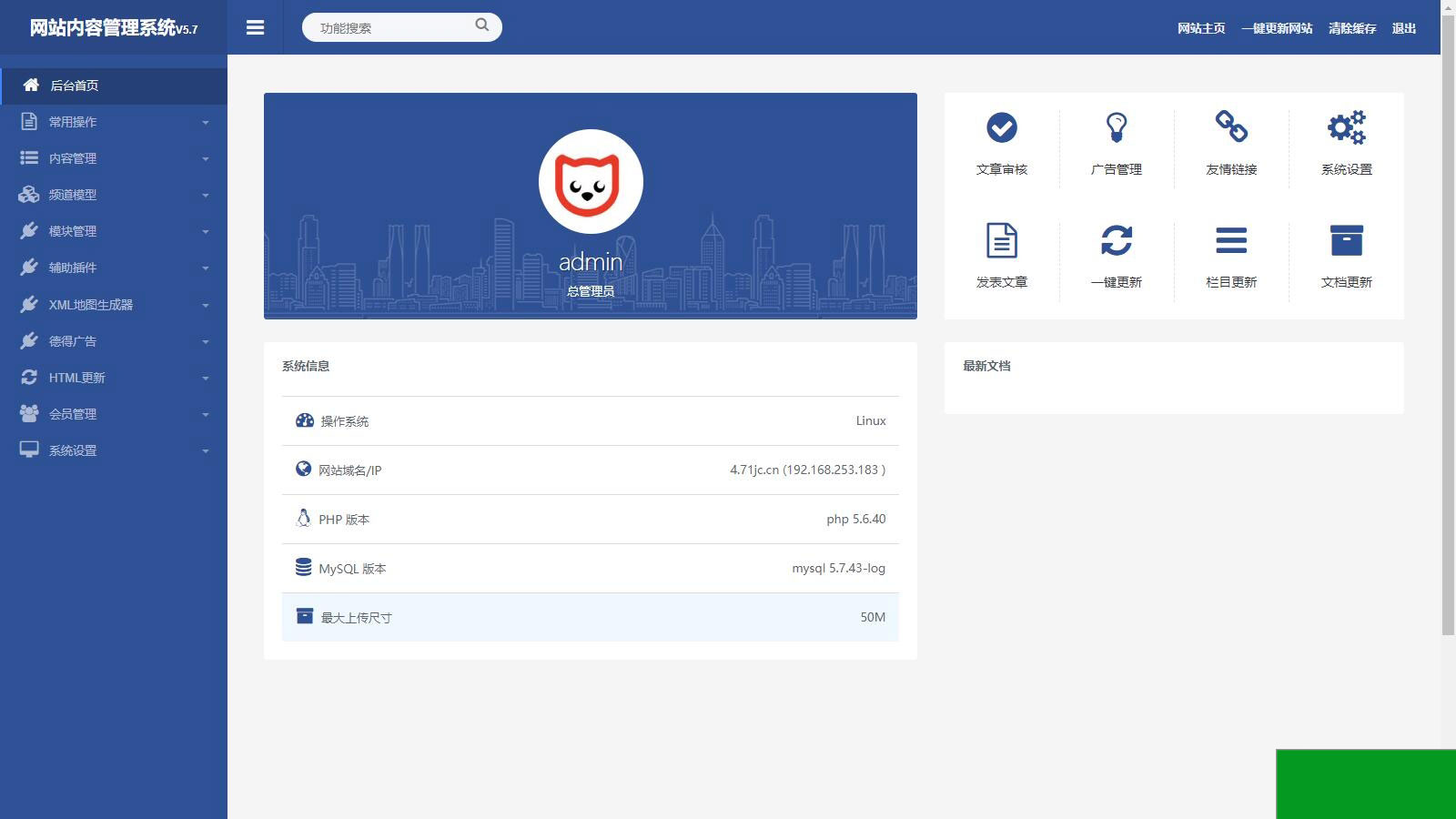
Task: Click the plug icon beside XML地图生成器
Action: pos(29,304)
